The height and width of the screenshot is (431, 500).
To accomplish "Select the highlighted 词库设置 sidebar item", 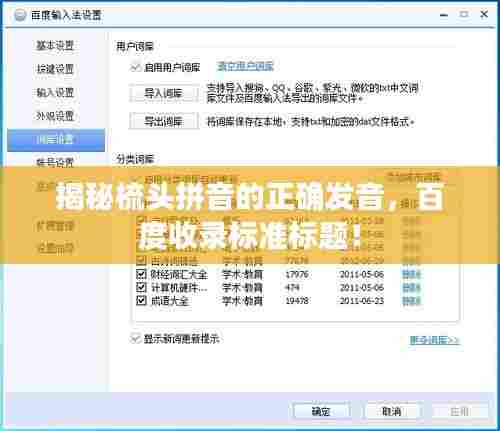I will [56, 140].
